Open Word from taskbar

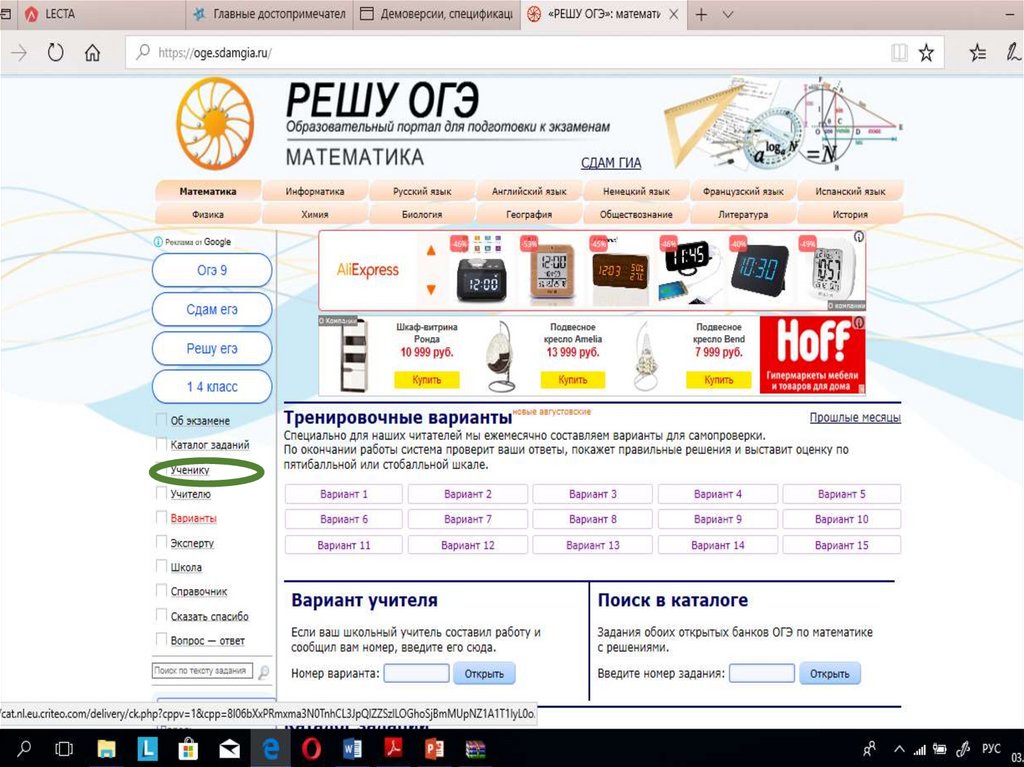point(353,749)
